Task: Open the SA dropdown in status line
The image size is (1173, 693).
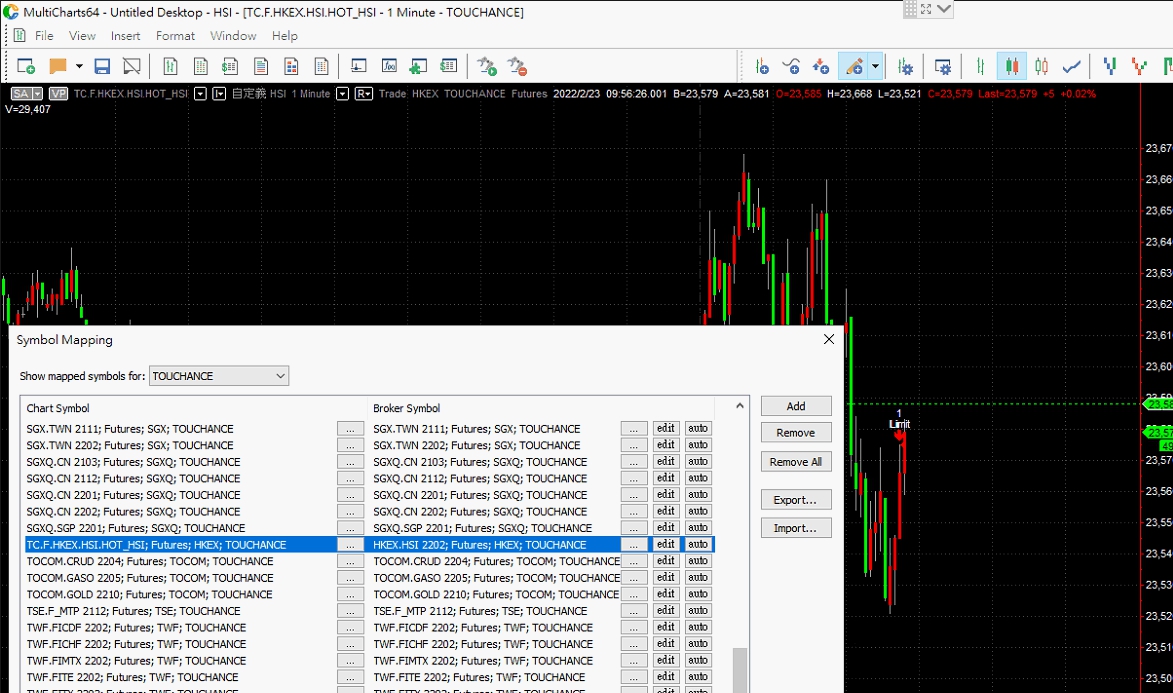Action: tap(37, 94)
